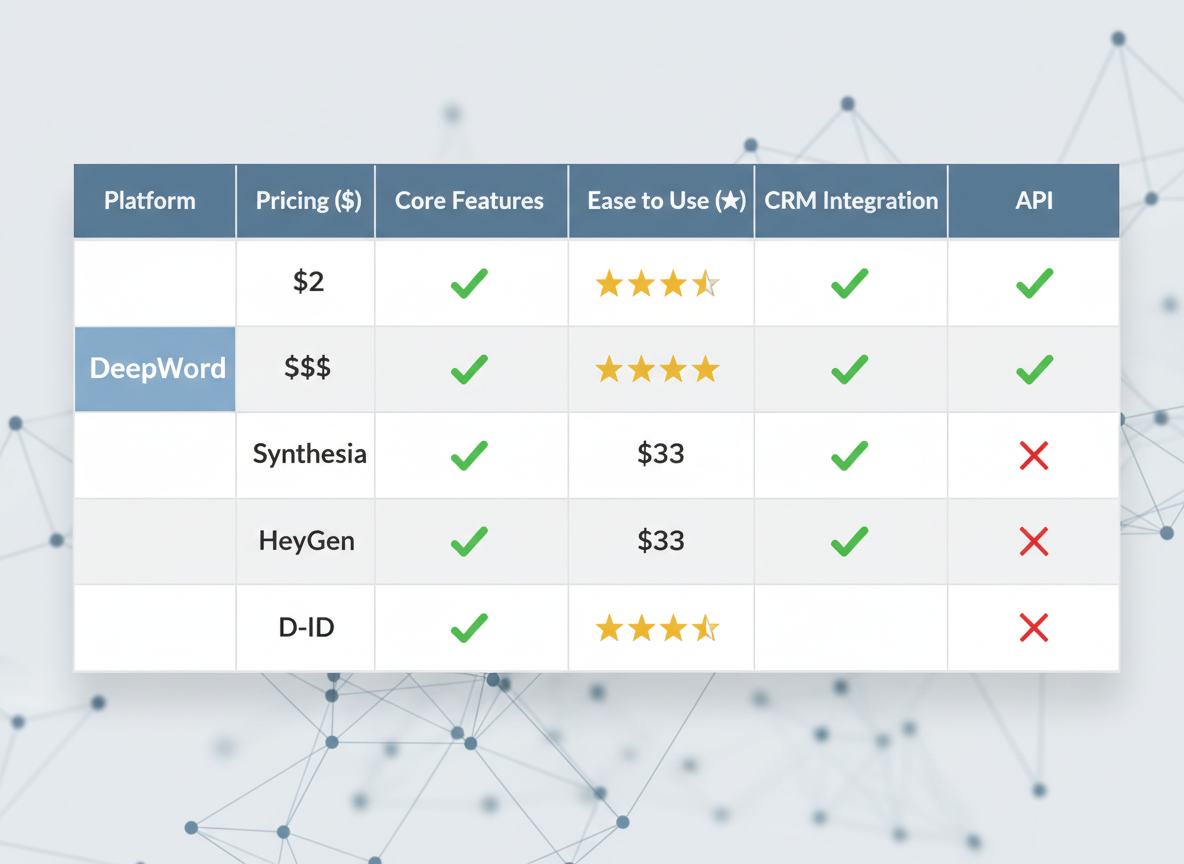This screenshot has height=864, width=1184.
Task: Click the red X in HeyGen's API column
Action: pyautogui.click(x=1034, y=541)
